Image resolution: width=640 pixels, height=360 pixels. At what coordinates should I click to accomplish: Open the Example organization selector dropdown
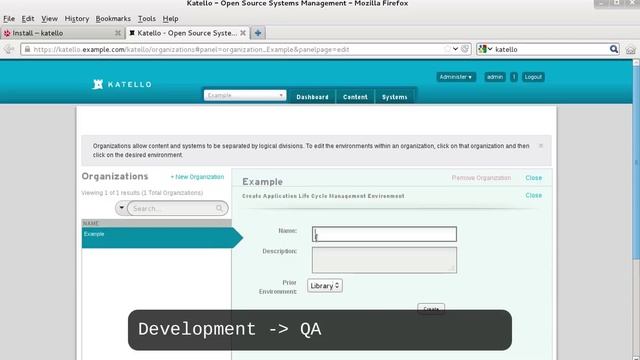245,96
